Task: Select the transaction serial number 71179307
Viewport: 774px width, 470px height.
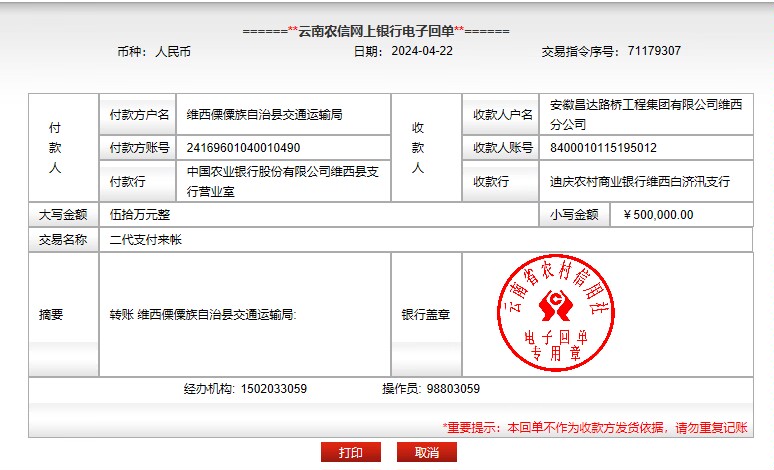Action: (654, 51)
